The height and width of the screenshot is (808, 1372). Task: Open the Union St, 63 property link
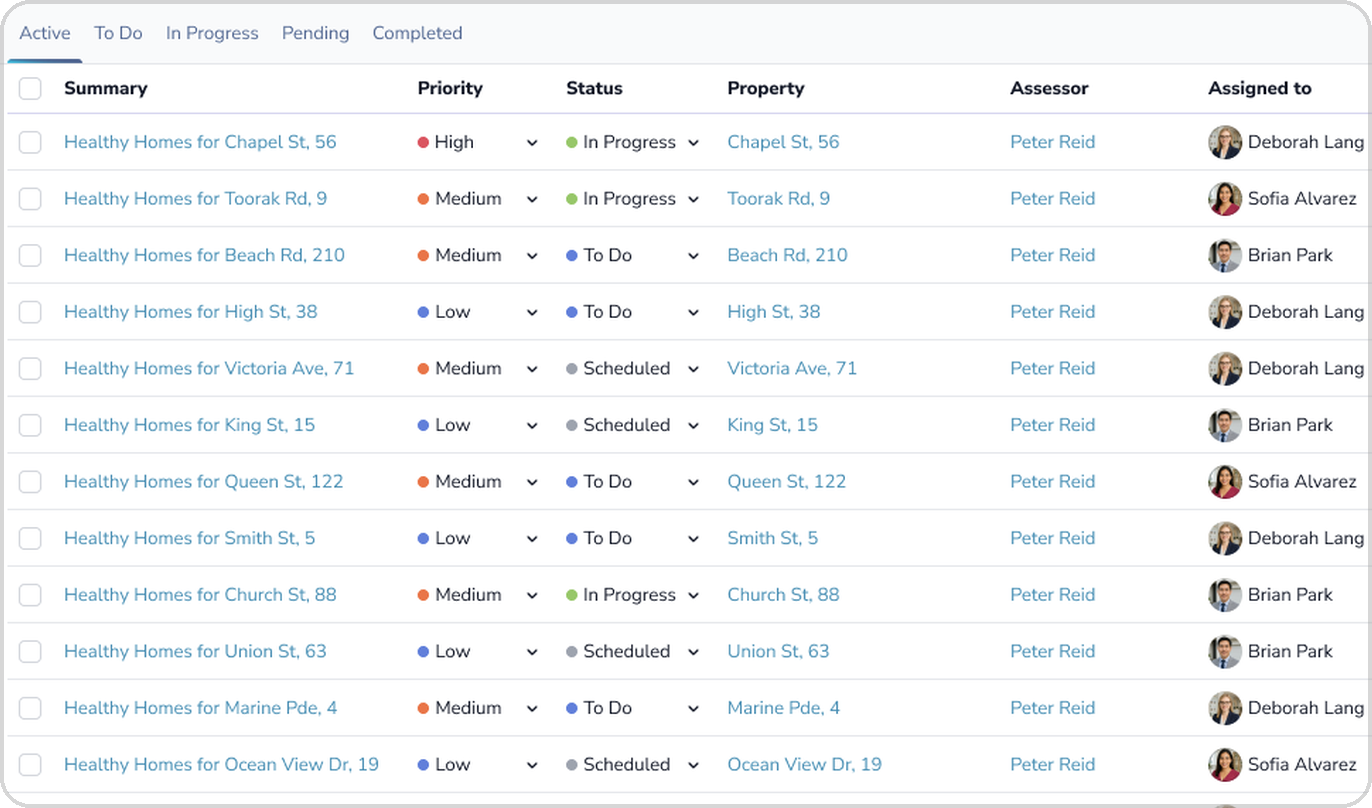778,651
